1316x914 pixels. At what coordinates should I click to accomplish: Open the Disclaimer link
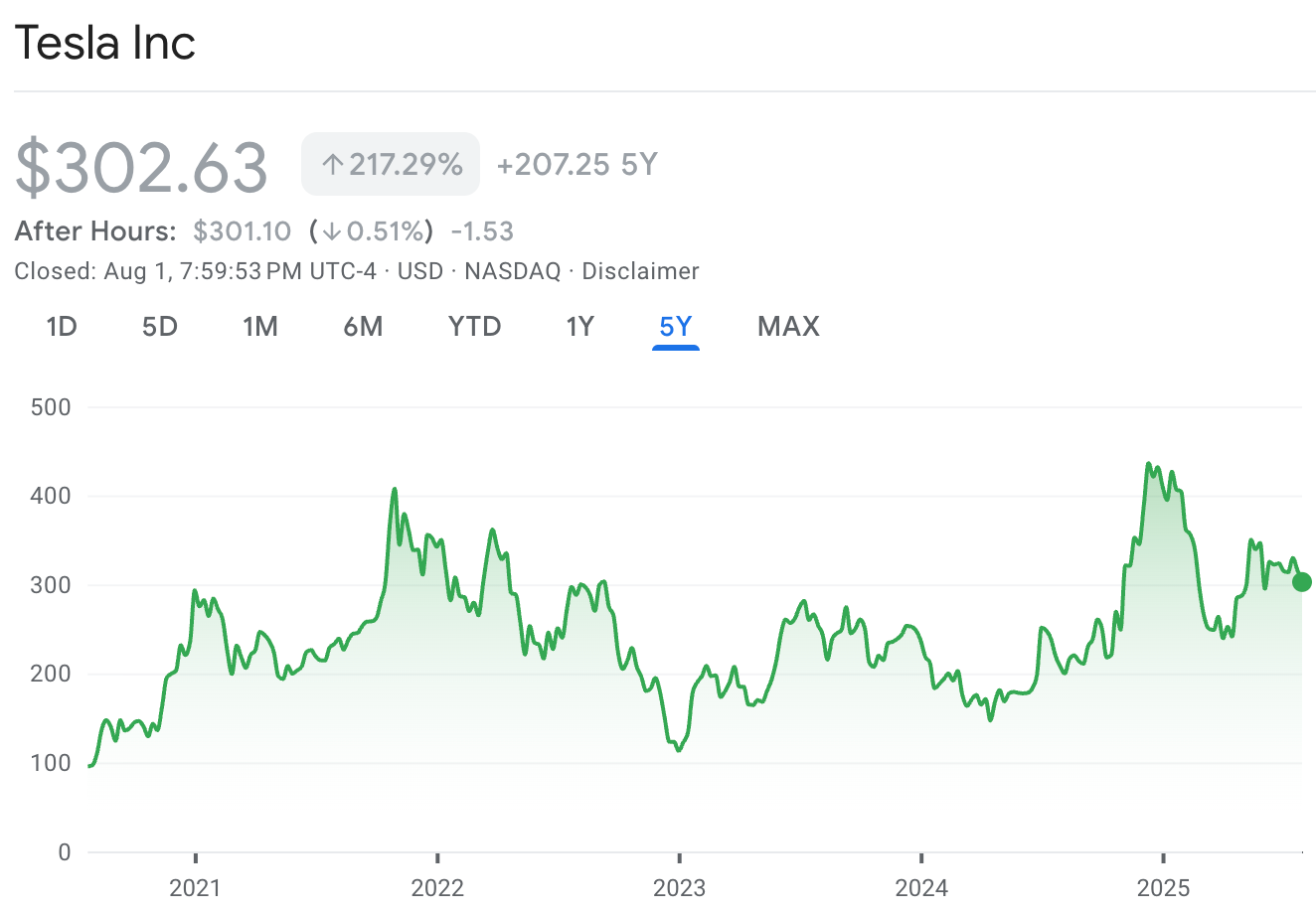[x=640, y=271]
